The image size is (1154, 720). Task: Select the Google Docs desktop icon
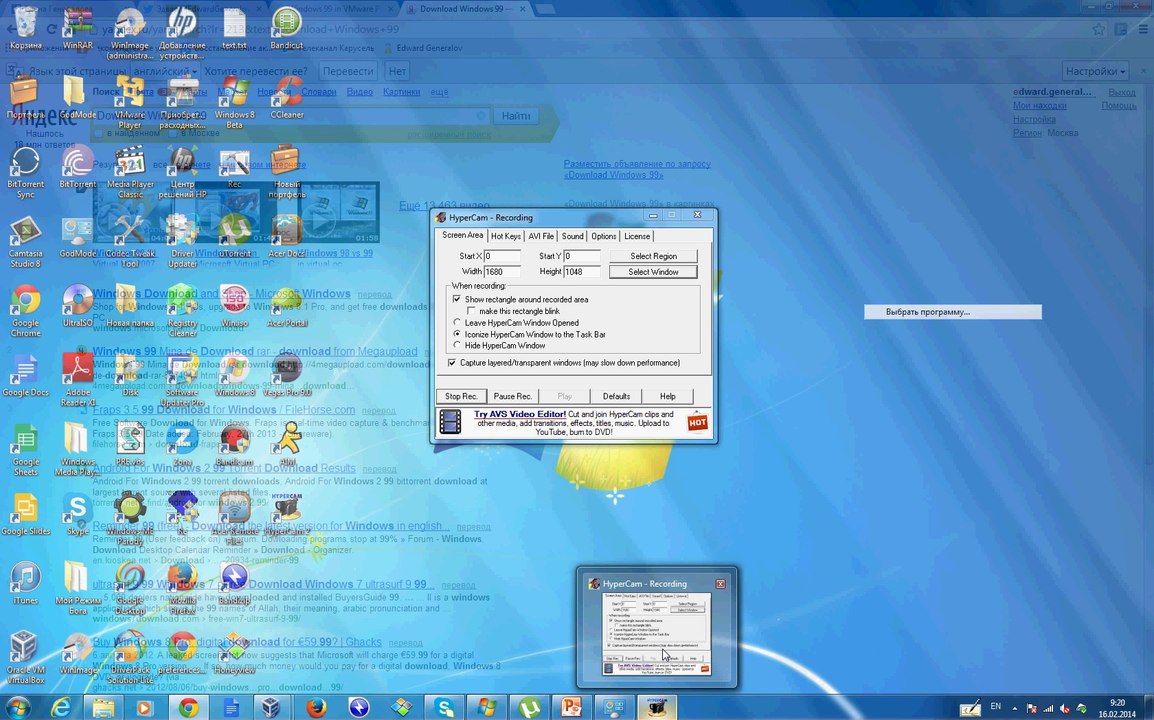25,374
